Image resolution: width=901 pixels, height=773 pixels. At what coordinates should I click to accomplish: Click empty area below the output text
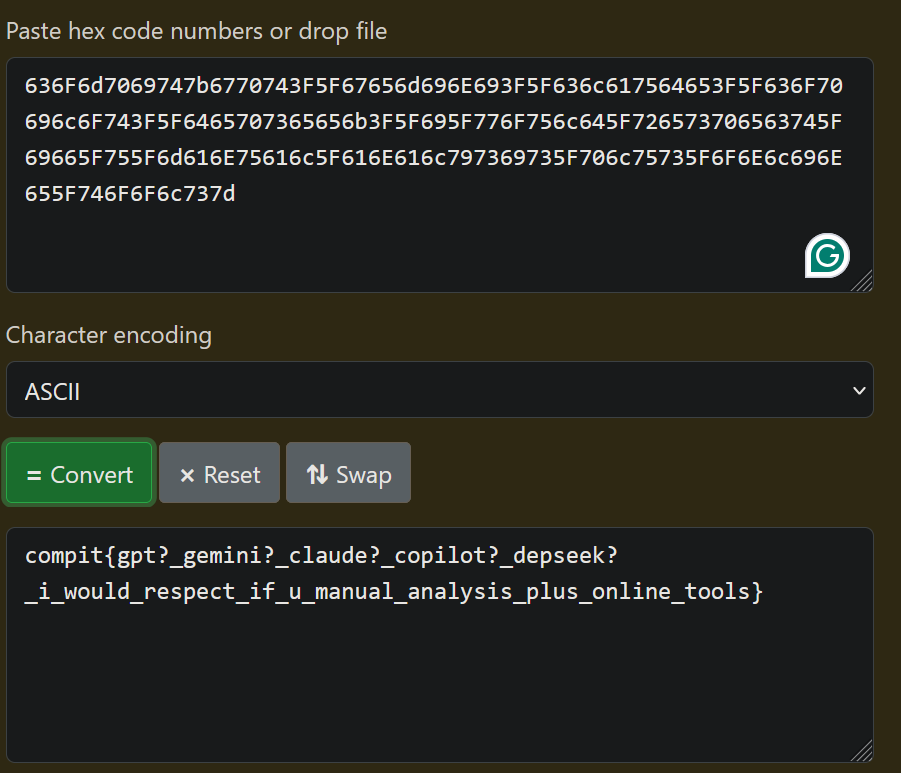pyautogui.click(x=400, y=690)
